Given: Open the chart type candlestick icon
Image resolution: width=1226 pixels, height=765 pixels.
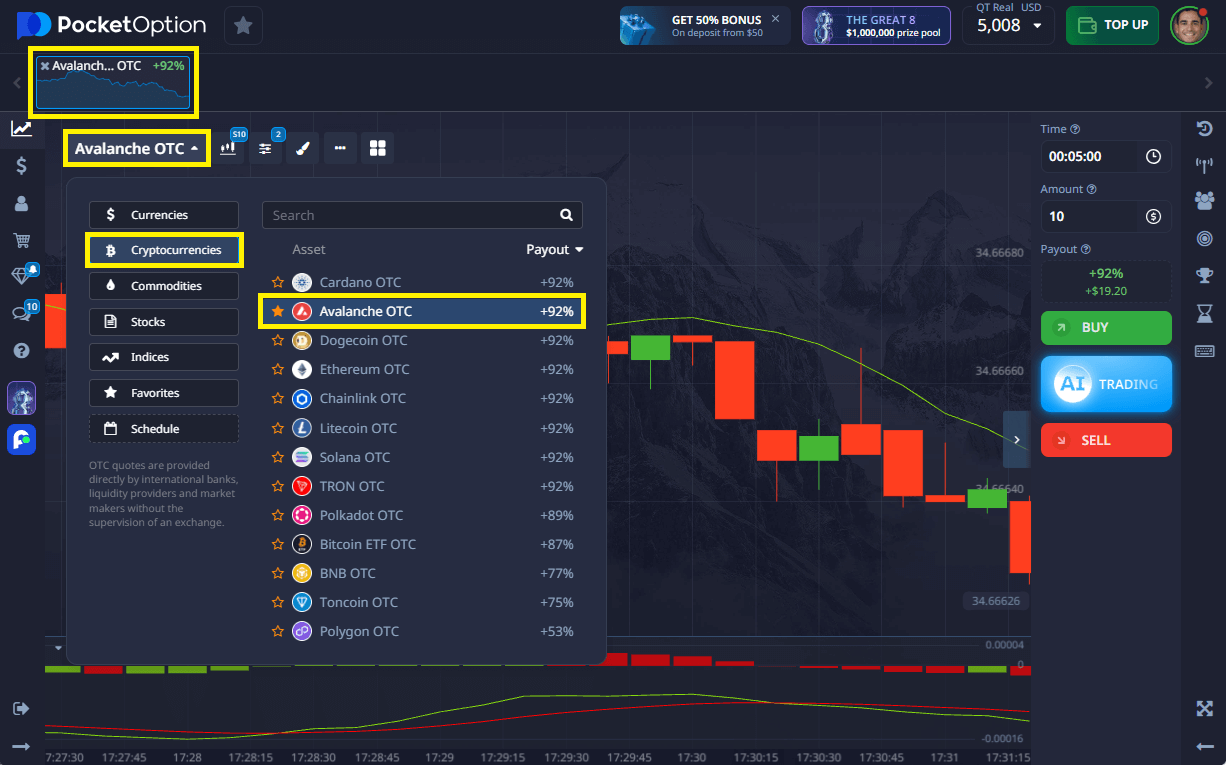Looking at the screenshot, I should click(x=230, y=148).
